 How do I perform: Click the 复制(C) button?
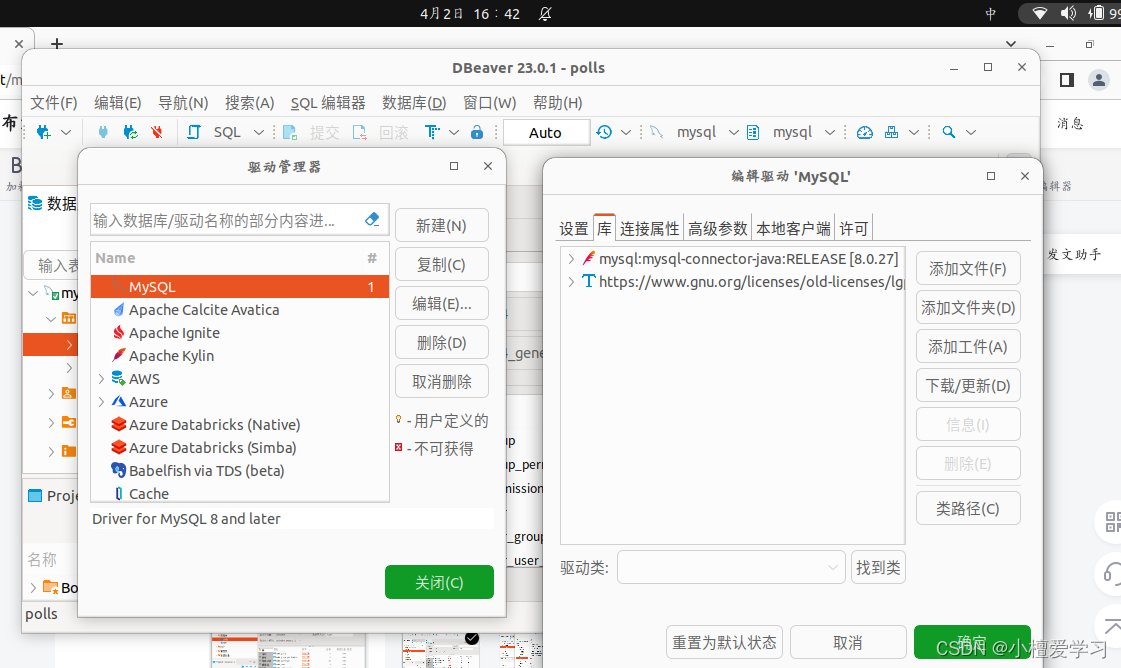click(x=441, y=265)
